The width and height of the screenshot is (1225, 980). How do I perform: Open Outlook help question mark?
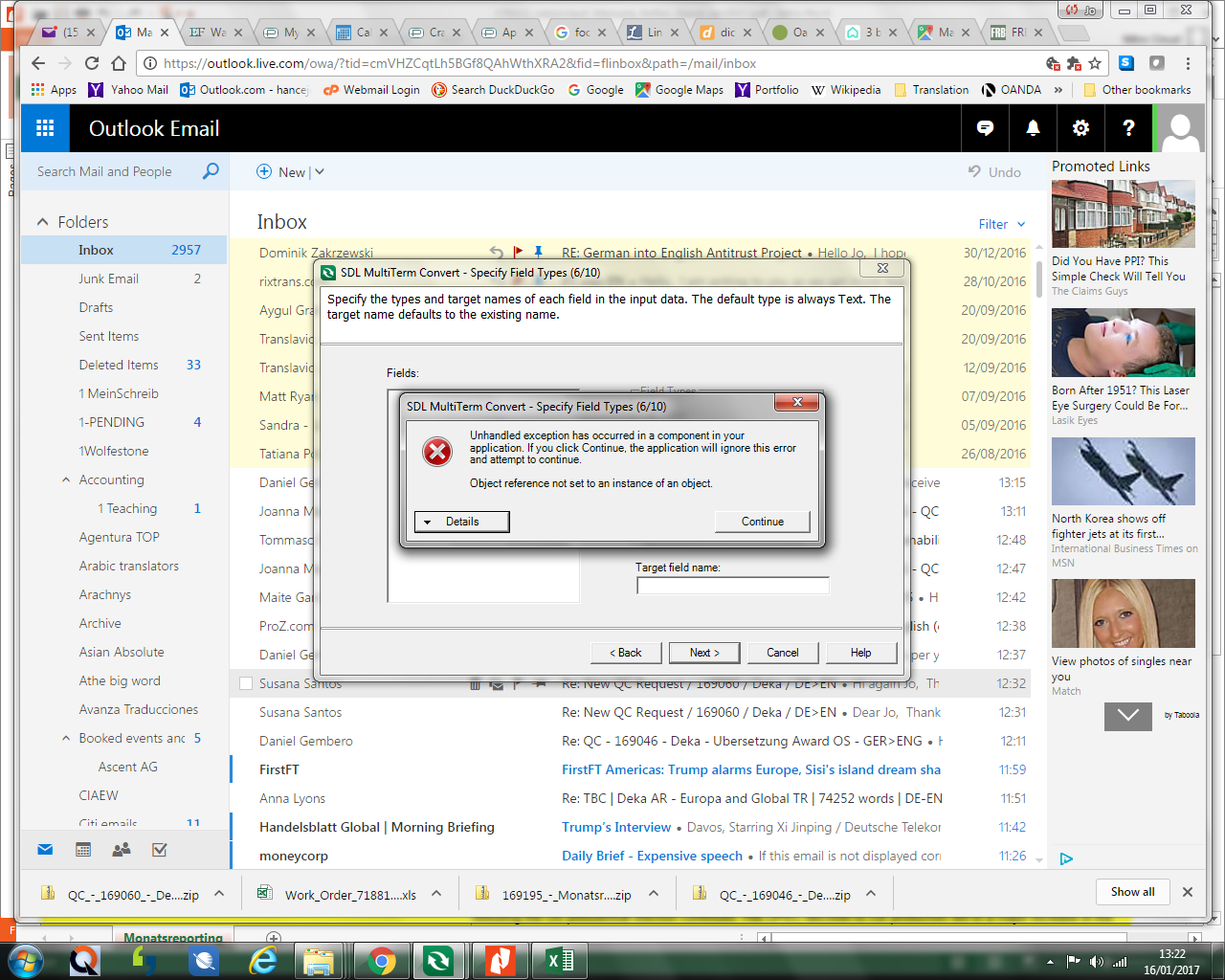click(x=1128, y=128)
